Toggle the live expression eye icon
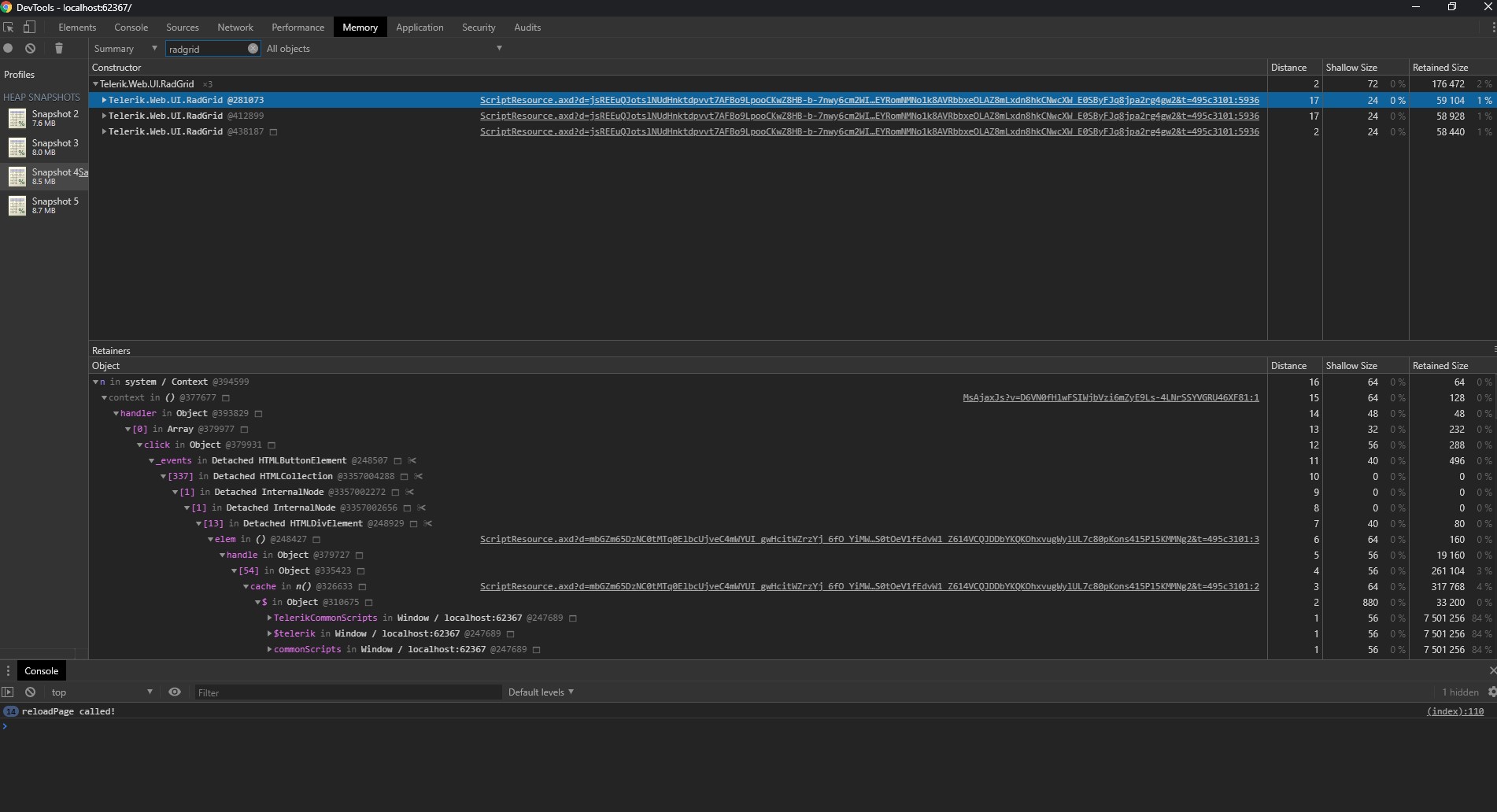 click(x=175, y=692)
